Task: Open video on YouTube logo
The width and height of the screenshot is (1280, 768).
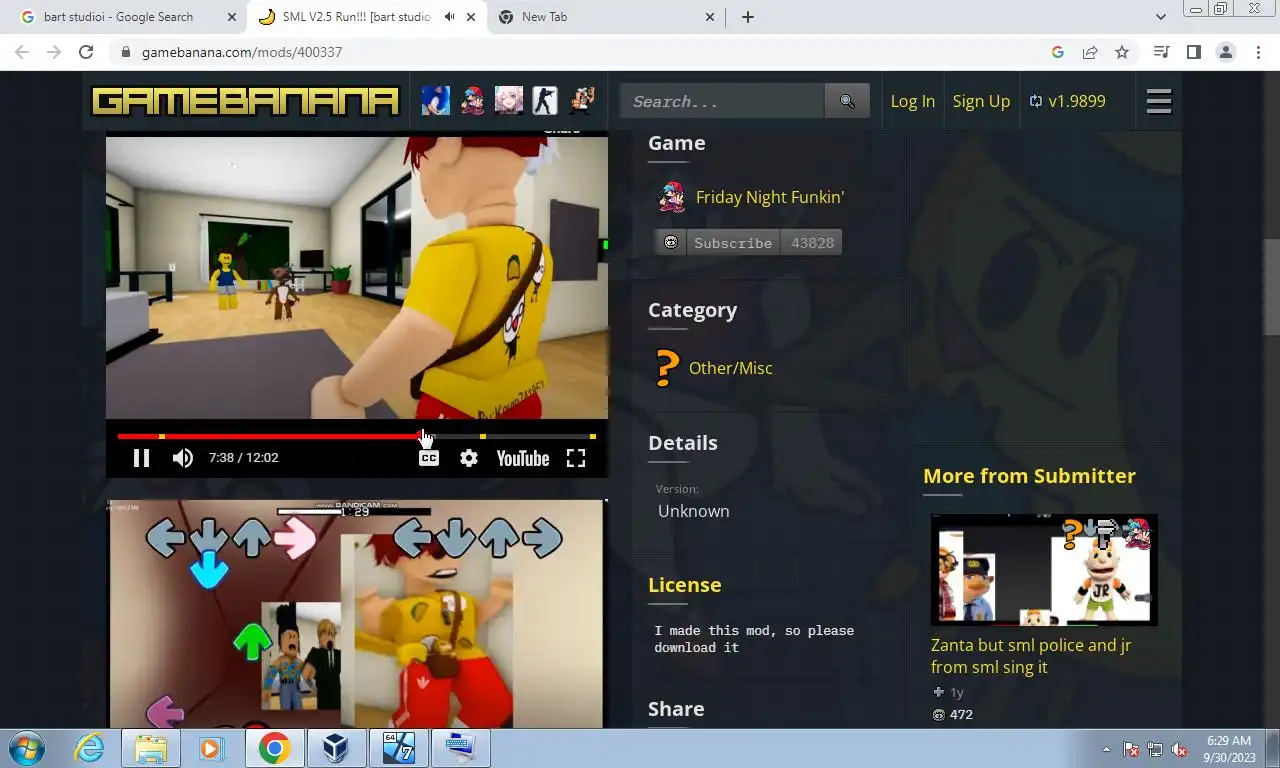Action: [x=522, y=458]
